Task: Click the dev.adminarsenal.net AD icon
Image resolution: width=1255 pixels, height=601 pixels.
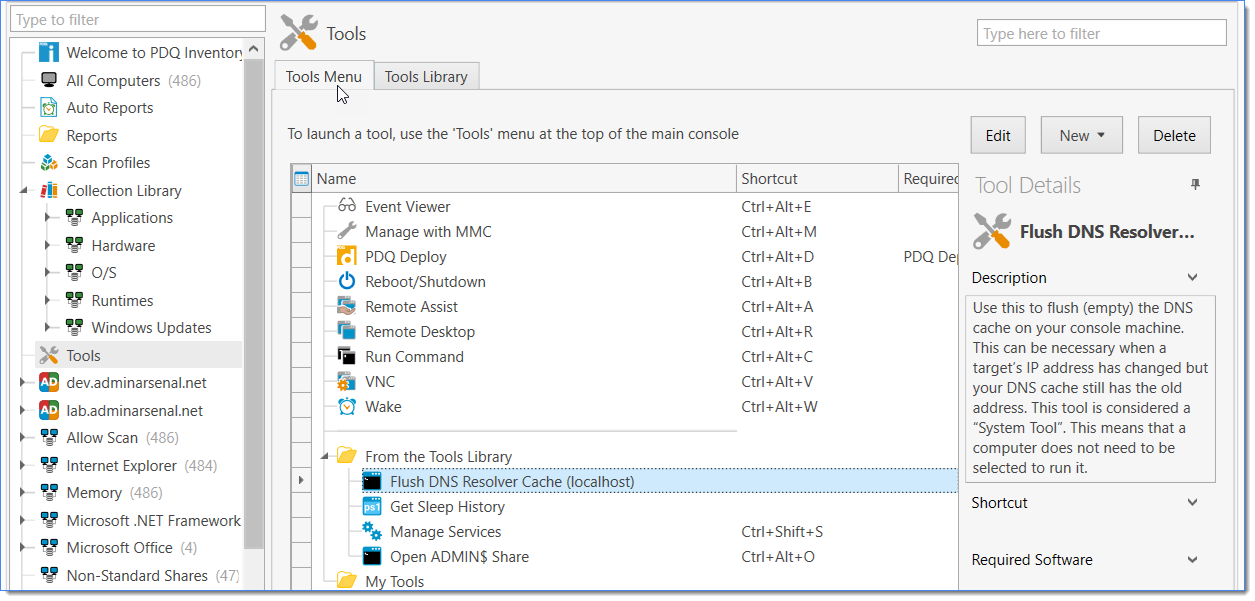Action: [x=49, y=382]
